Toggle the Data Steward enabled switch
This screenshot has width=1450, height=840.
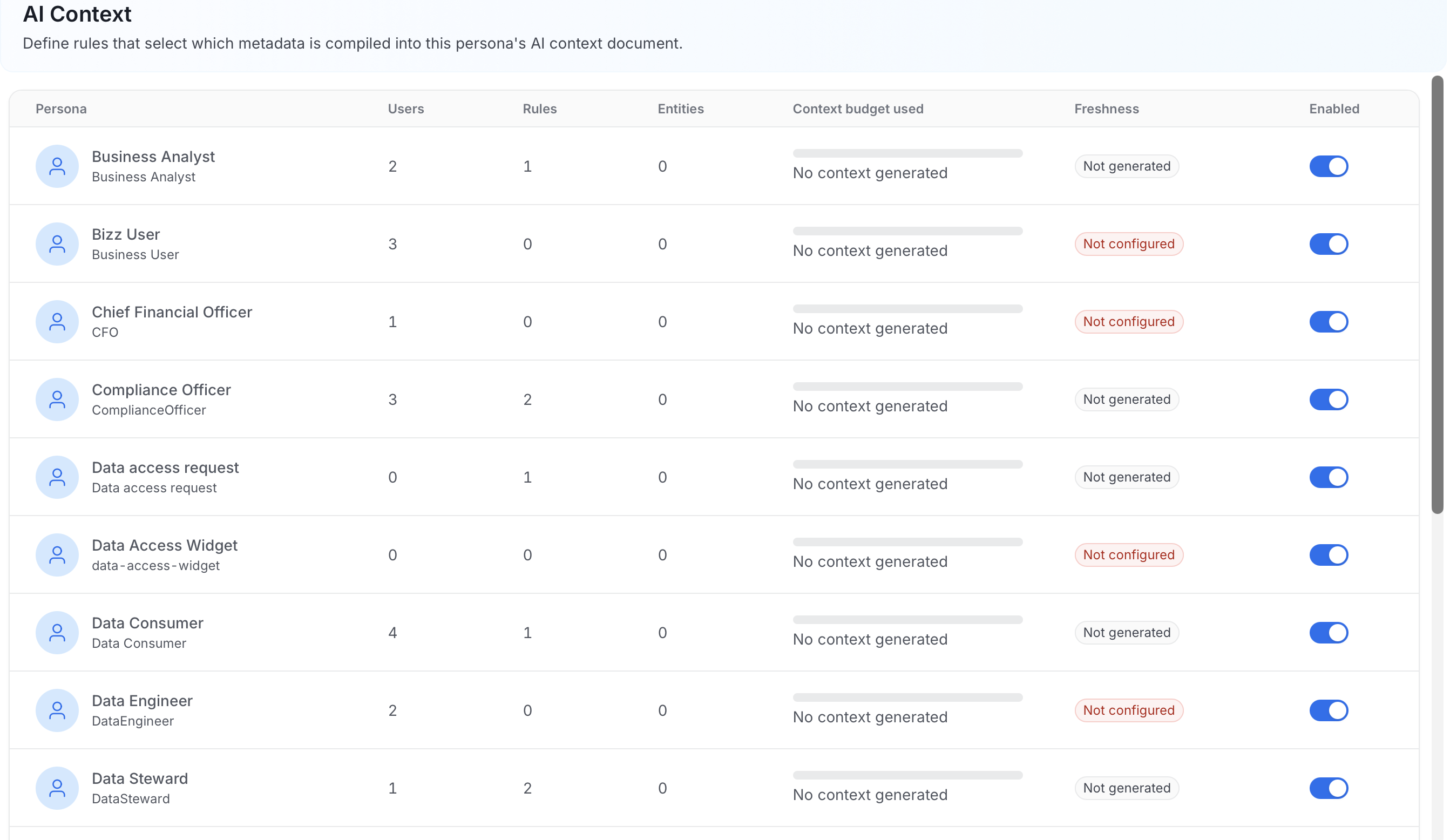point(1329,788)
